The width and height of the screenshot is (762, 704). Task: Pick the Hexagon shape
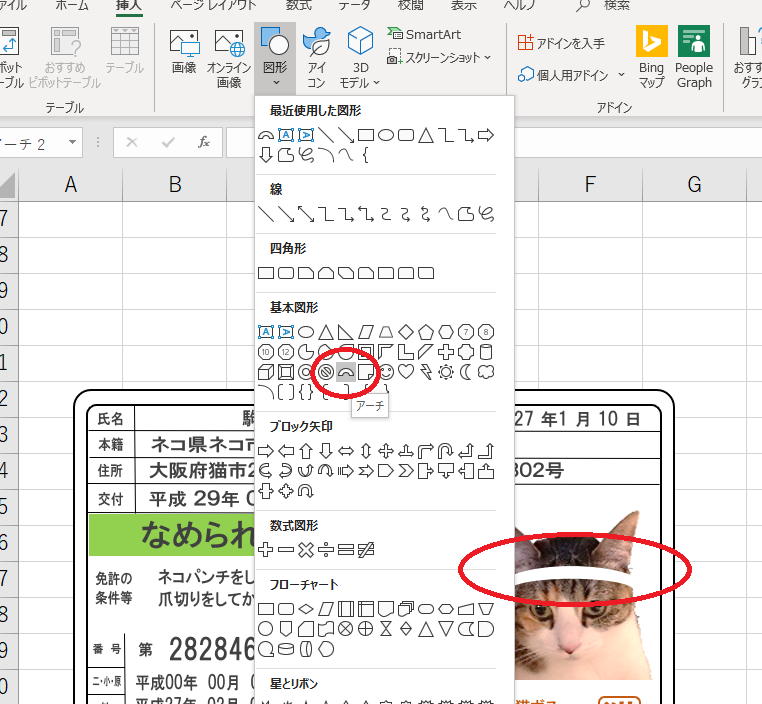(446, 332)
